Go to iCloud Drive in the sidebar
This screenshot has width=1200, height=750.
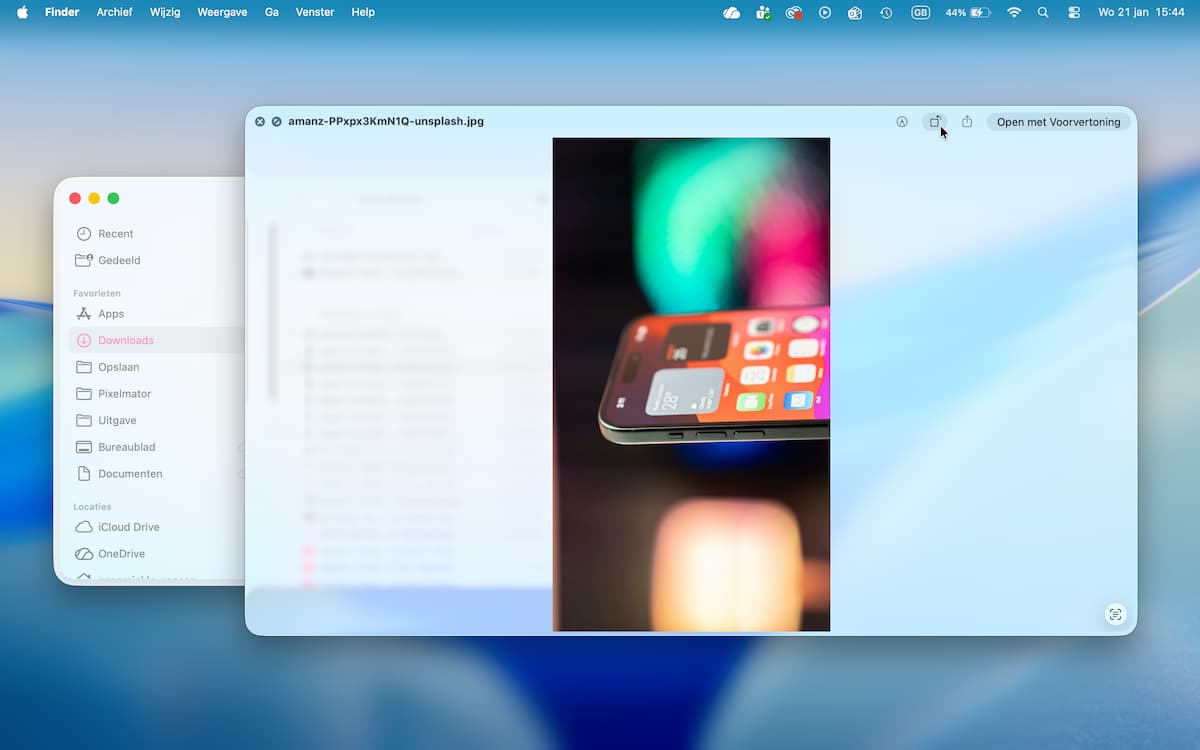click(x=128, y=527)
